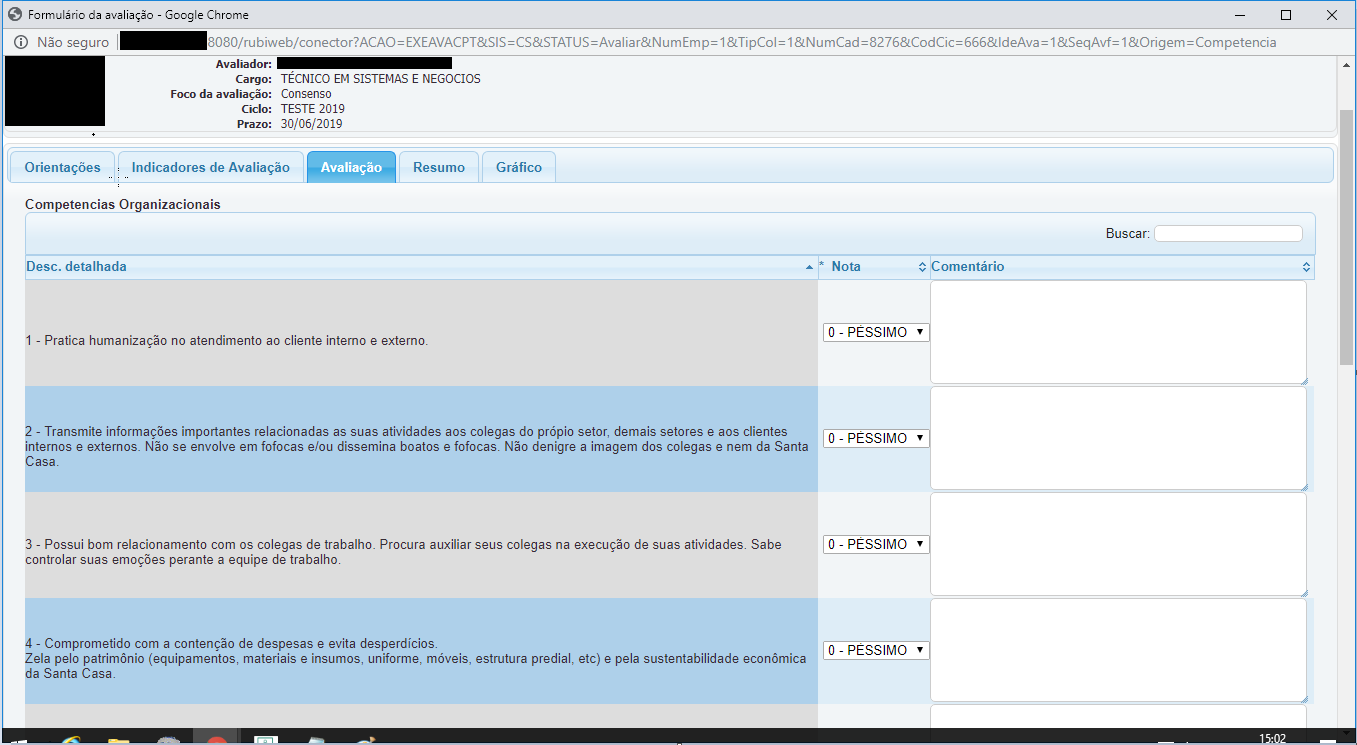Click the sort arrows on the Comentário column

tap(1306, 267)
